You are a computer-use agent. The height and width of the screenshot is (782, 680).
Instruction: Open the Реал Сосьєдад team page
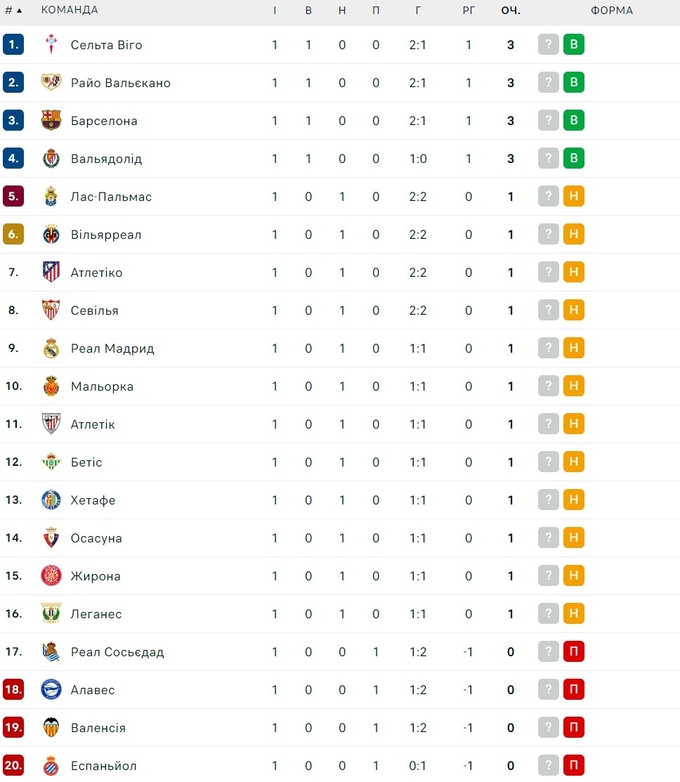point(117,652)
